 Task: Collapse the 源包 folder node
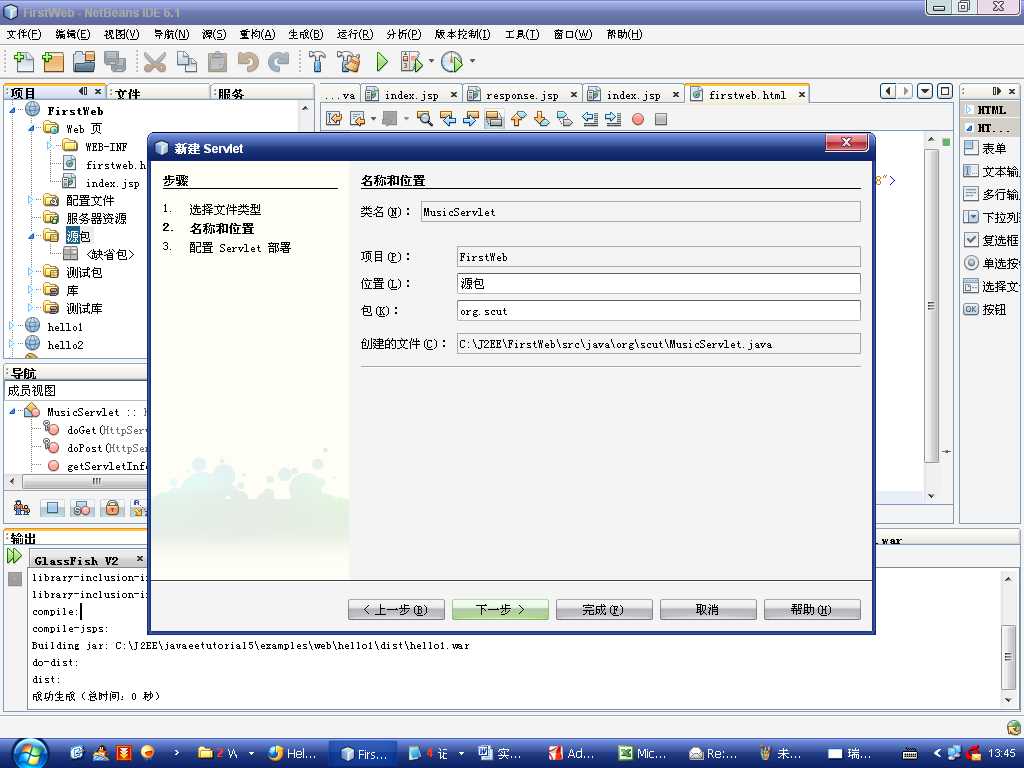tap(31, 236)
